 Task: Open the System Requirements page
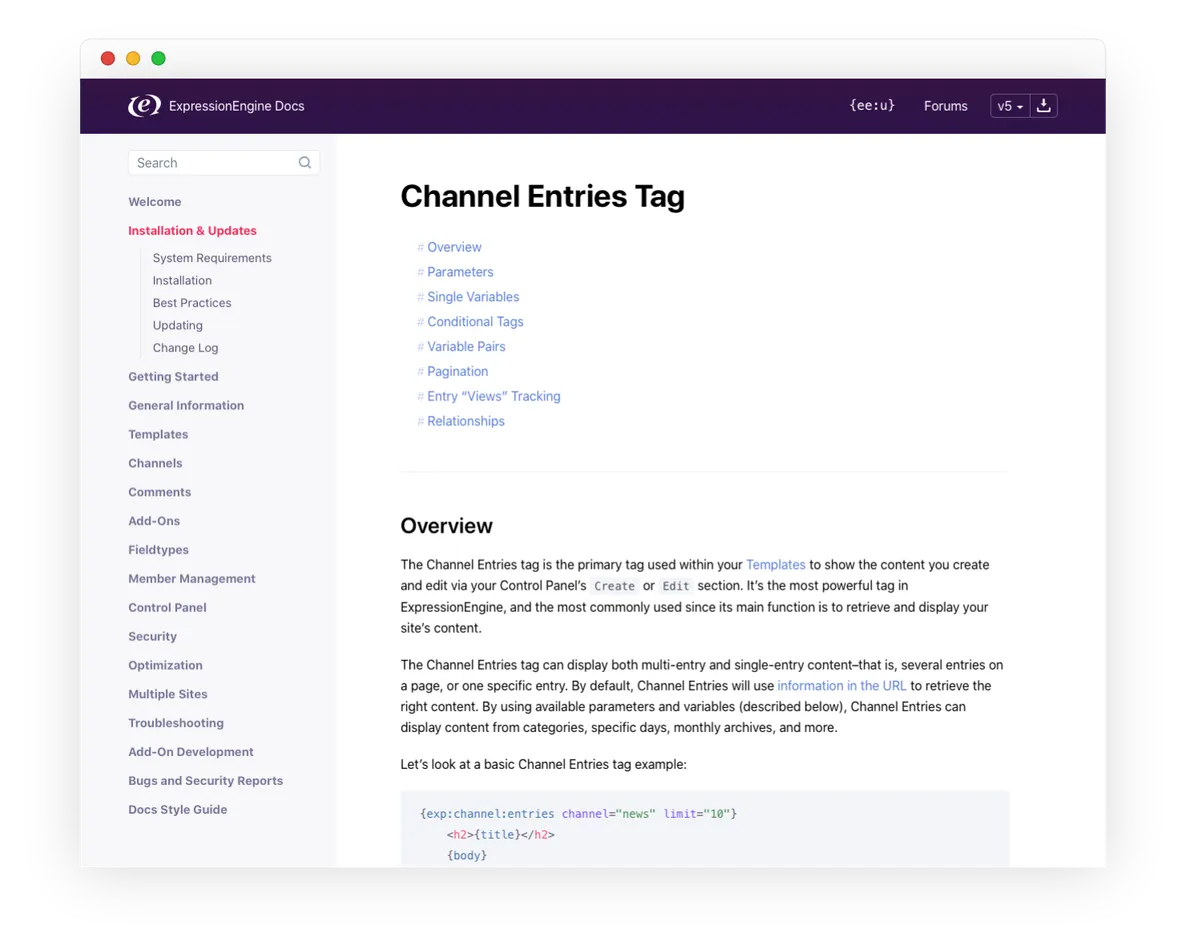tap(212, 258)
